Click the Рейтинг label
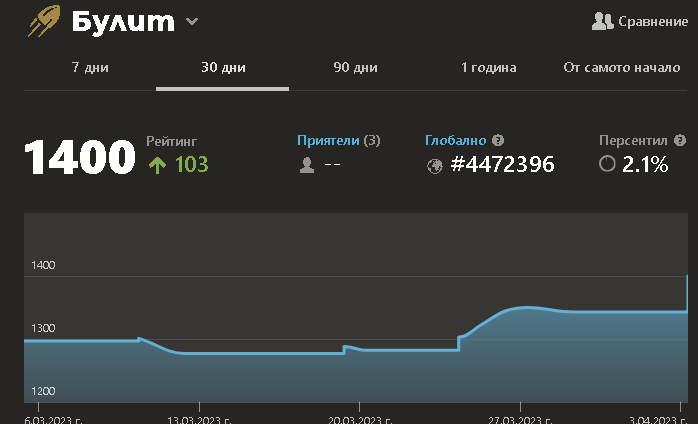Viewport: 698px width, 424px height. [x=171, y=141]
